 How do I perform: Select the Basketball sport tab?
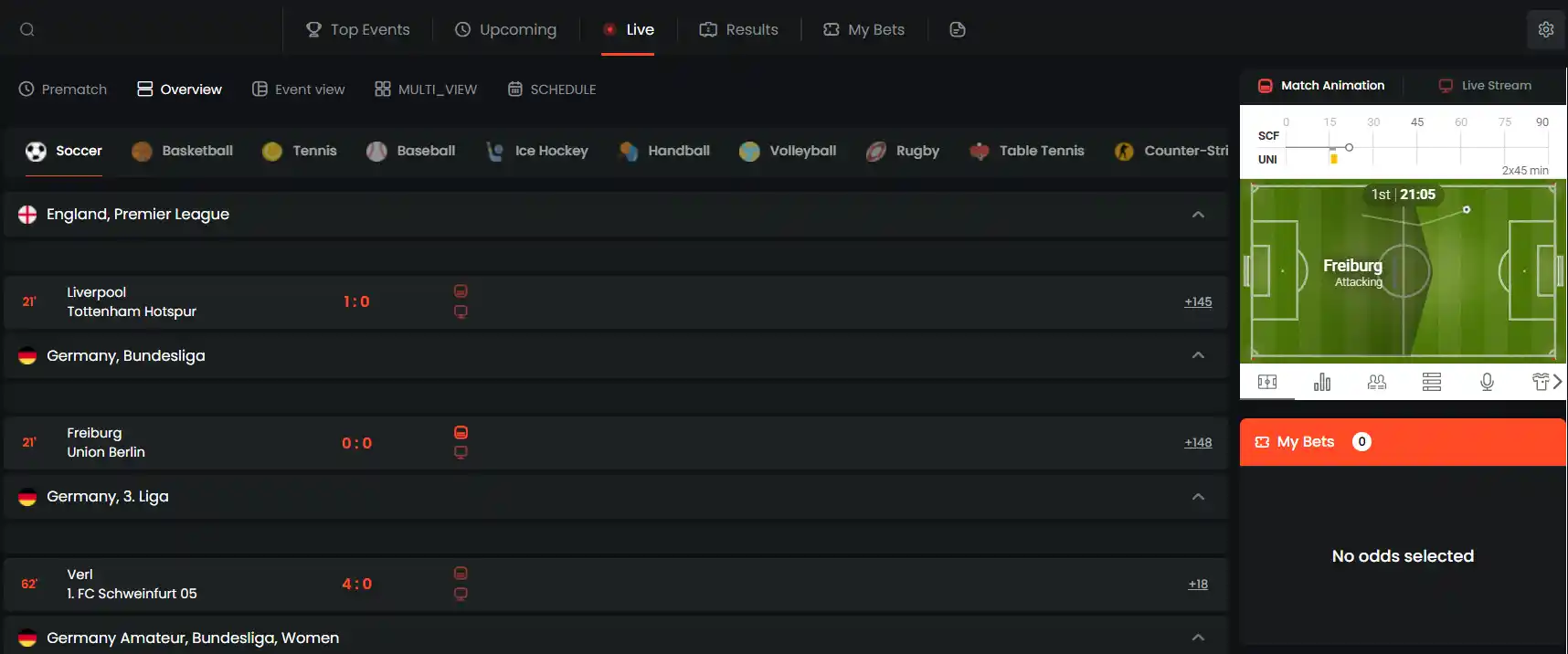click(182, 151)
